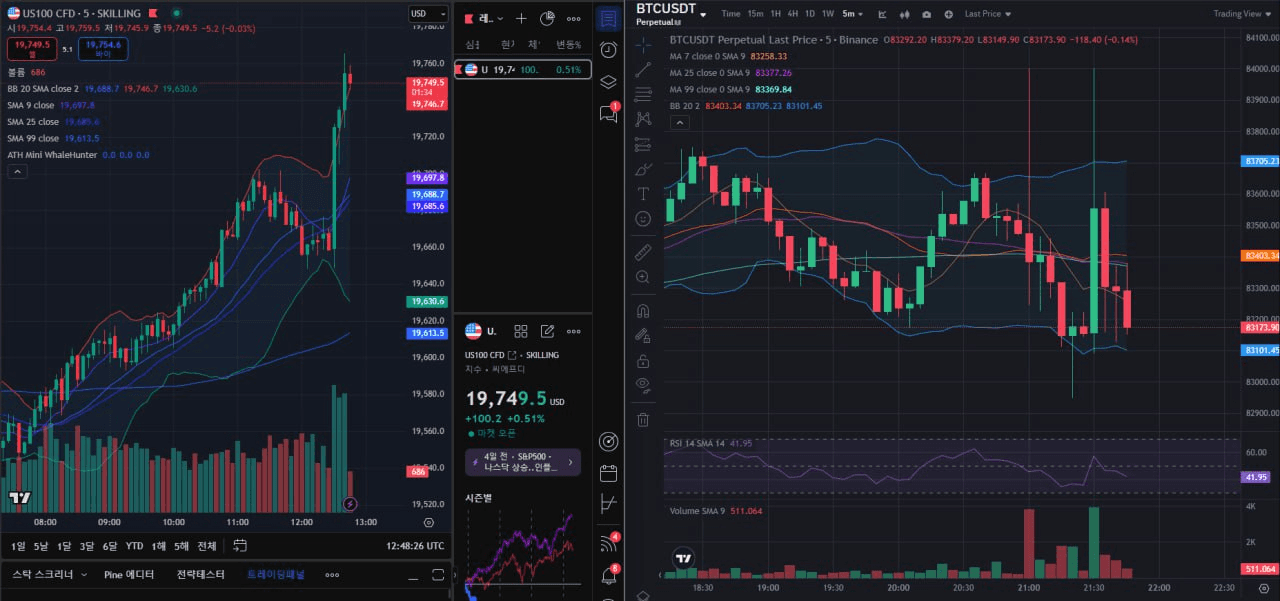Select US100 row in watchlist
The height and width of the screenshot is (601, 1280).
point(523,70)
